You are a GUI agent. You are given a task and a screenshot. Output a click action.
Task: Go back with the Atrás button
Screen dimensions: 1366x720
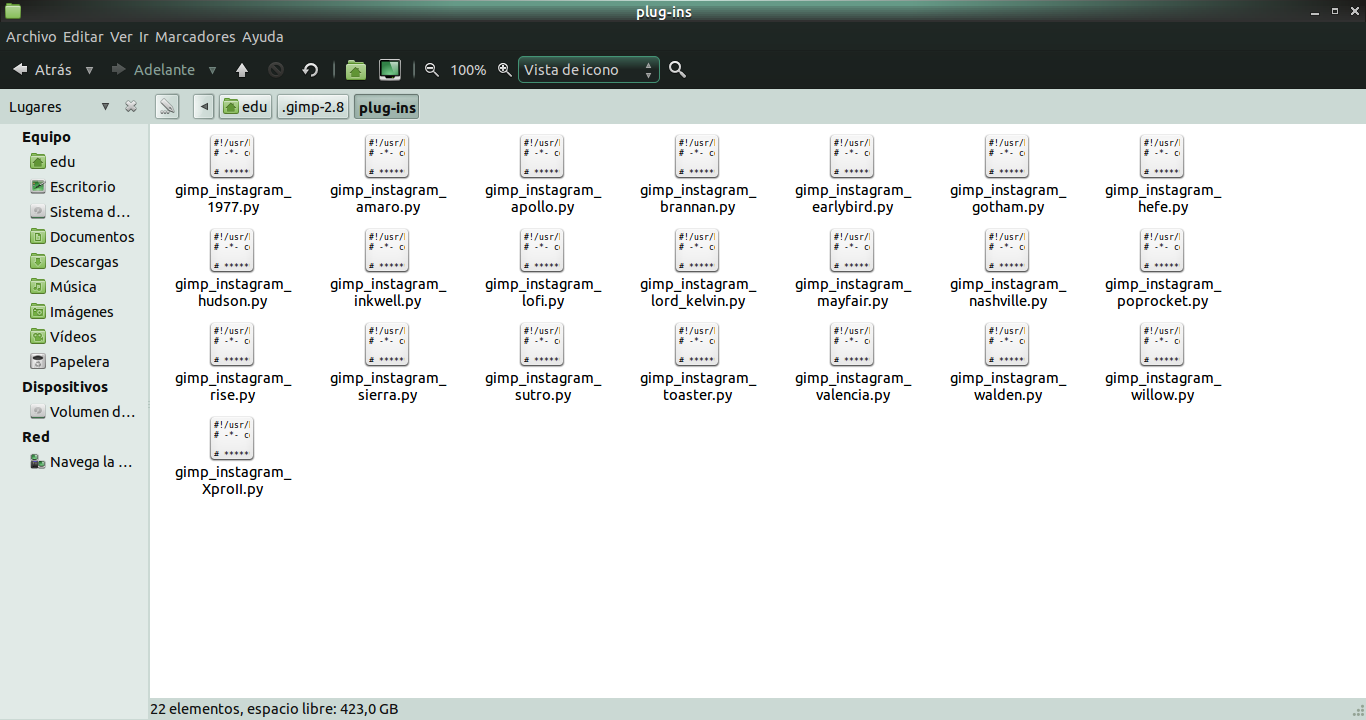coord(43,70)
